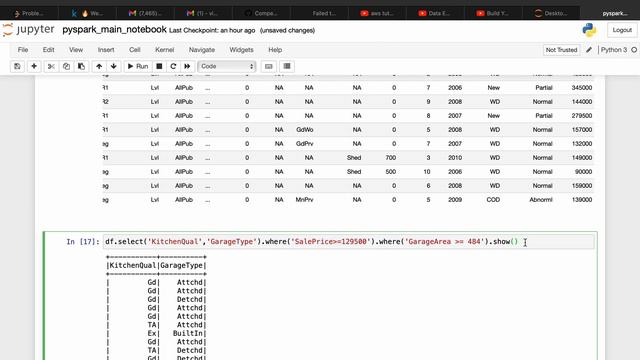Screen dimensions: 640x360
Task: Insert cell below with plus icon
Action: 34,66
